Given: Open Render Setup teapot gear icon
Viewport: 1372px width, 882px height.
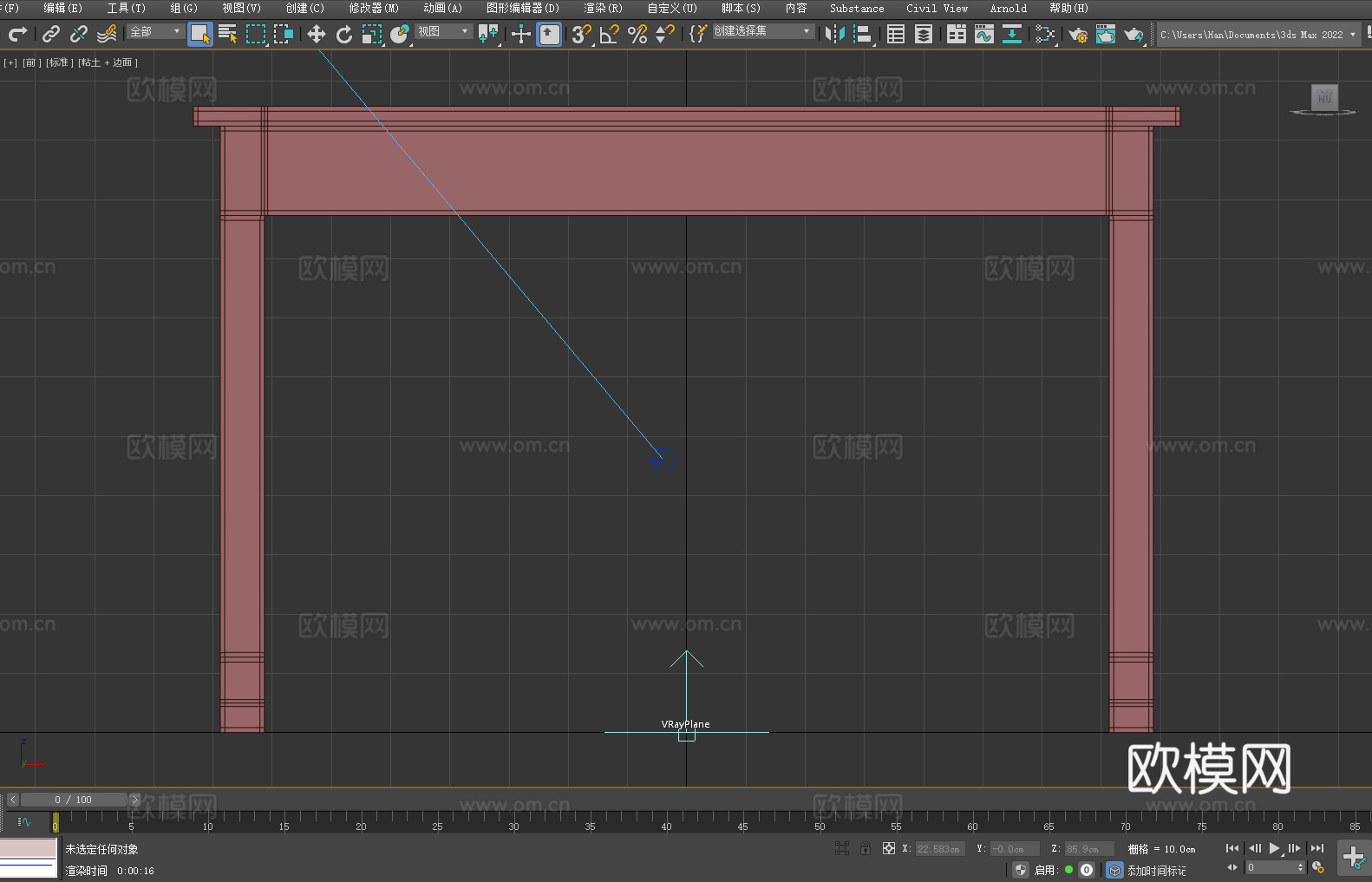Looking at the screenshot, I should point(1078,34).
